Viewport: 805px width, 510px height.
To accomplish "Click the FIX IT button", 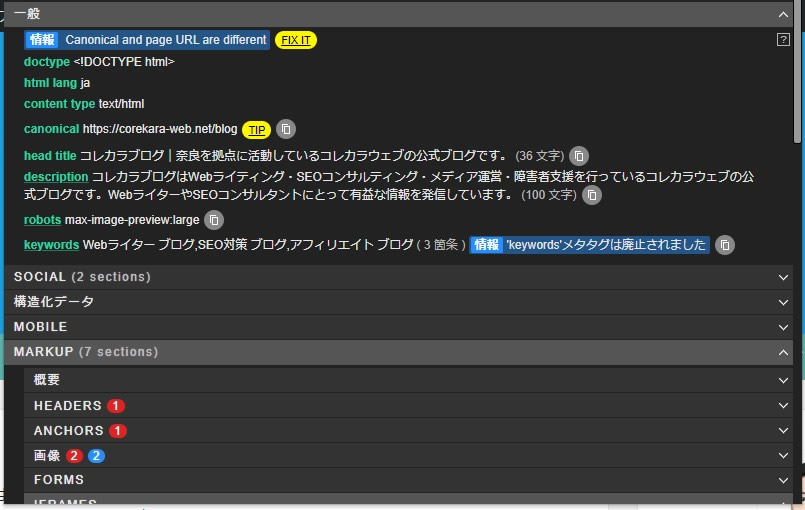I will [x=296, y=40].
